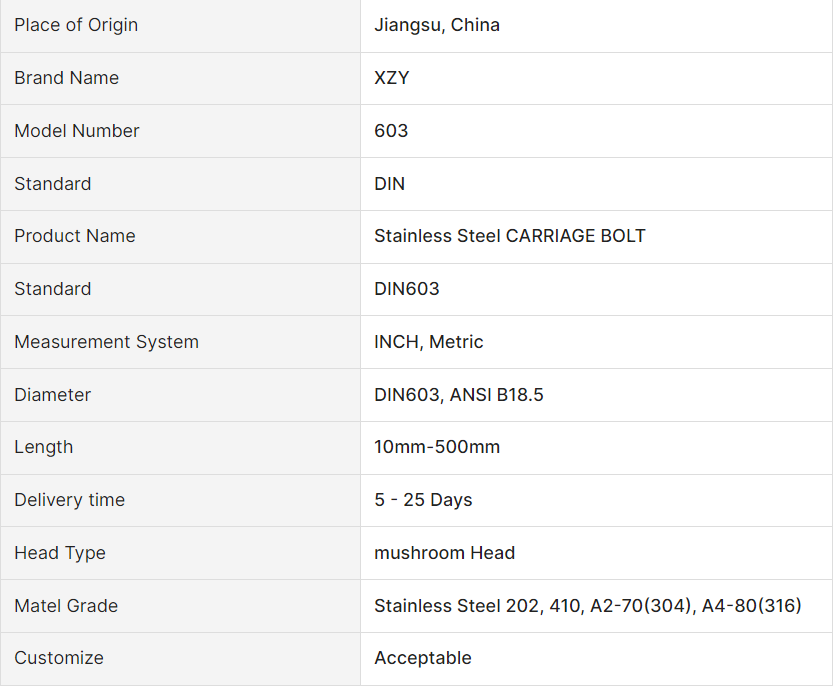Viewport: 834px width, 687px height.
Task: Click the "Product Name" label
Action: coord(75,236)
